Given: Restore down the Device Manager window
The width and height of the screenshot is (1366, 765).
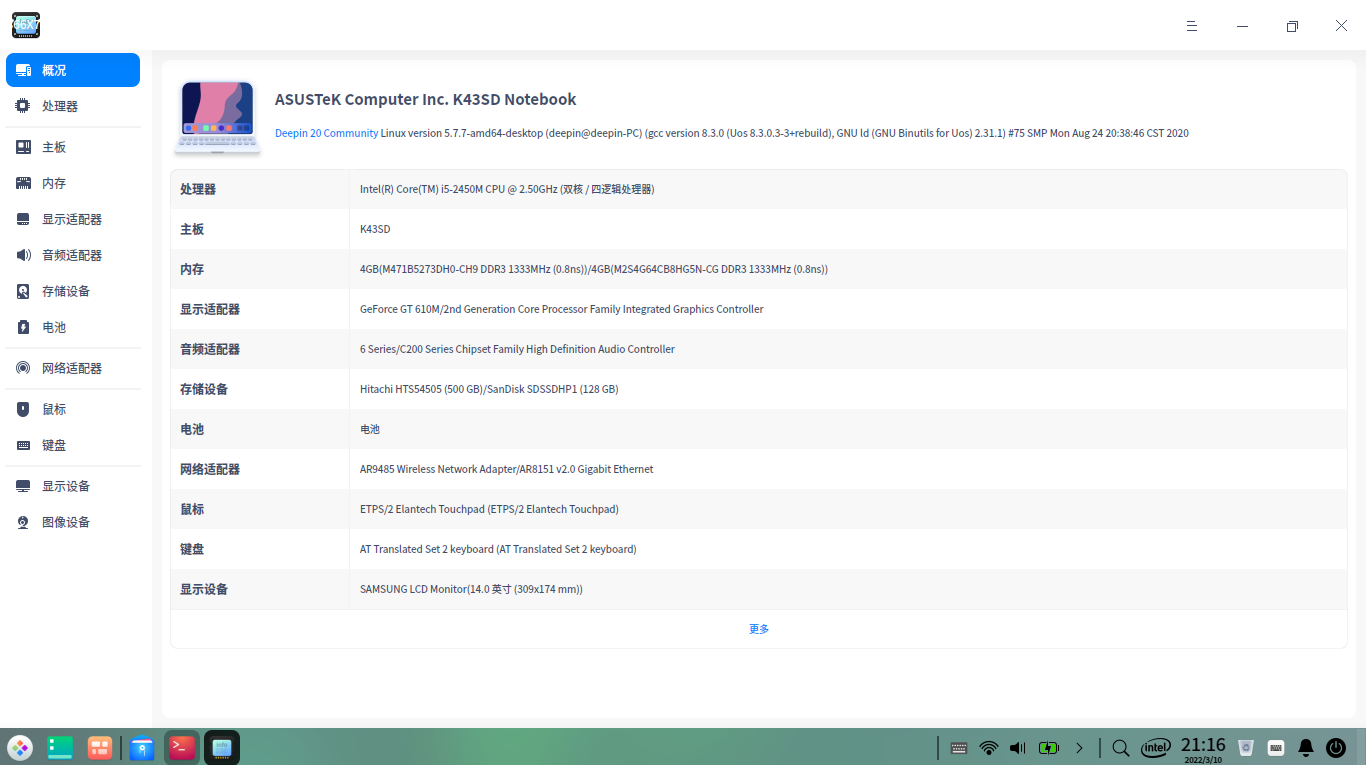Looking at the screenshot, I should (1292, 26).
